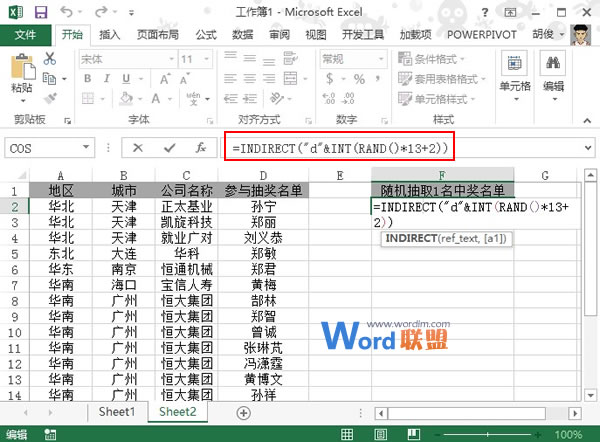Toggle center horizontal alignment
The image size is (600, 442).
coord(249,79)
